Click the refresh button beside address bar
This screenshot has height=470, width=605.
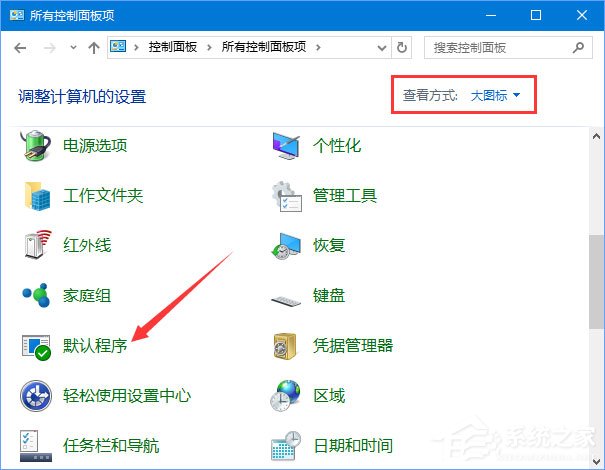click(402, 47)
